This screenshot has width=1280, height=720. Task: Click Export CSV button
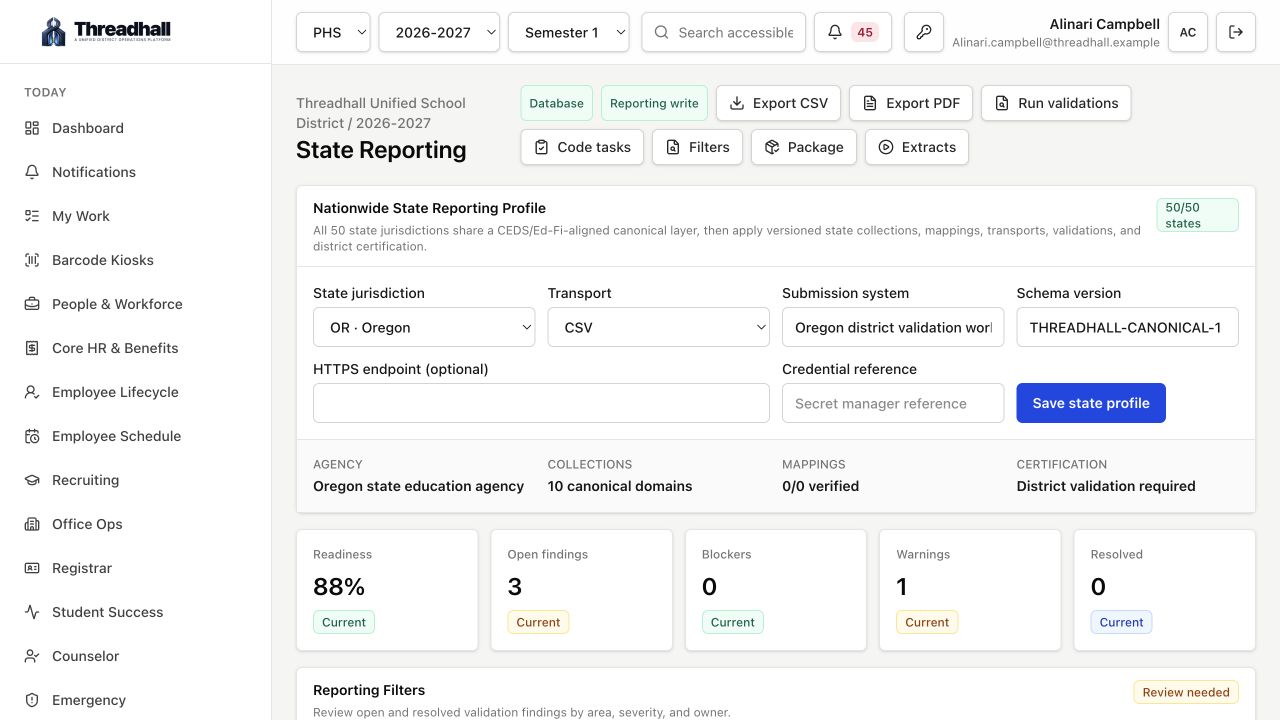tap(778, 103)
